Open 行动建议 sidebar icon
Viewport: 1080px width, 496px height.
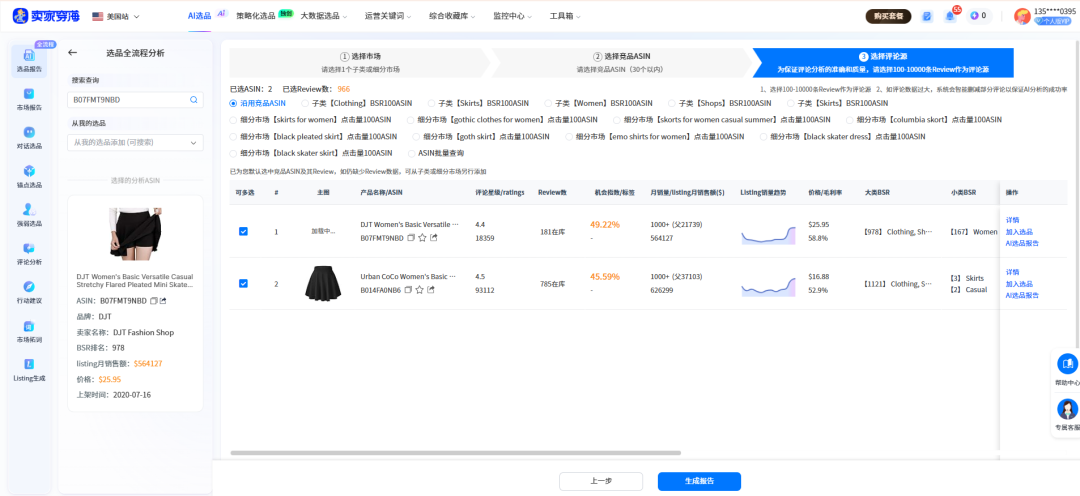[x=29, y=291]
